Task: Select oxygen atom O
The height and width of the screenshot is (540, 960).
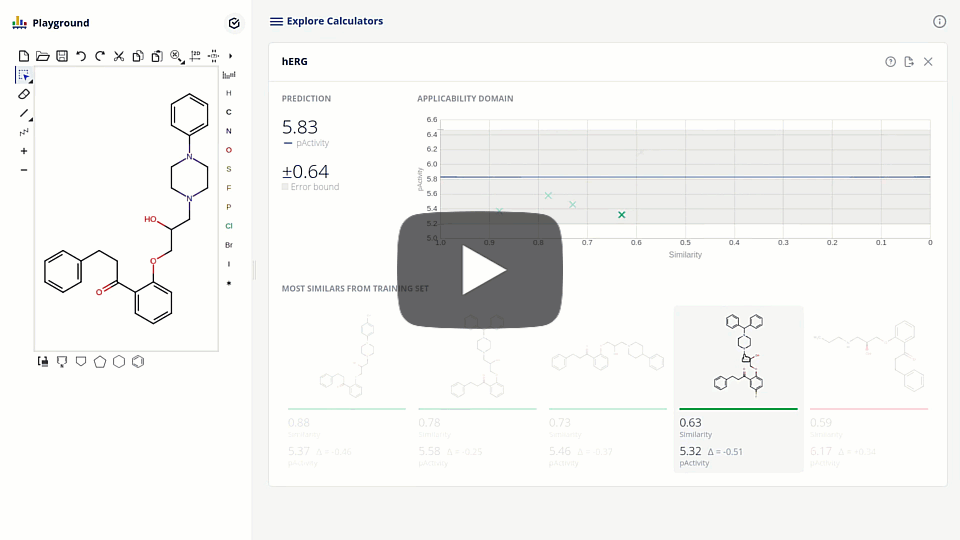Action: [x=229, y=150]
